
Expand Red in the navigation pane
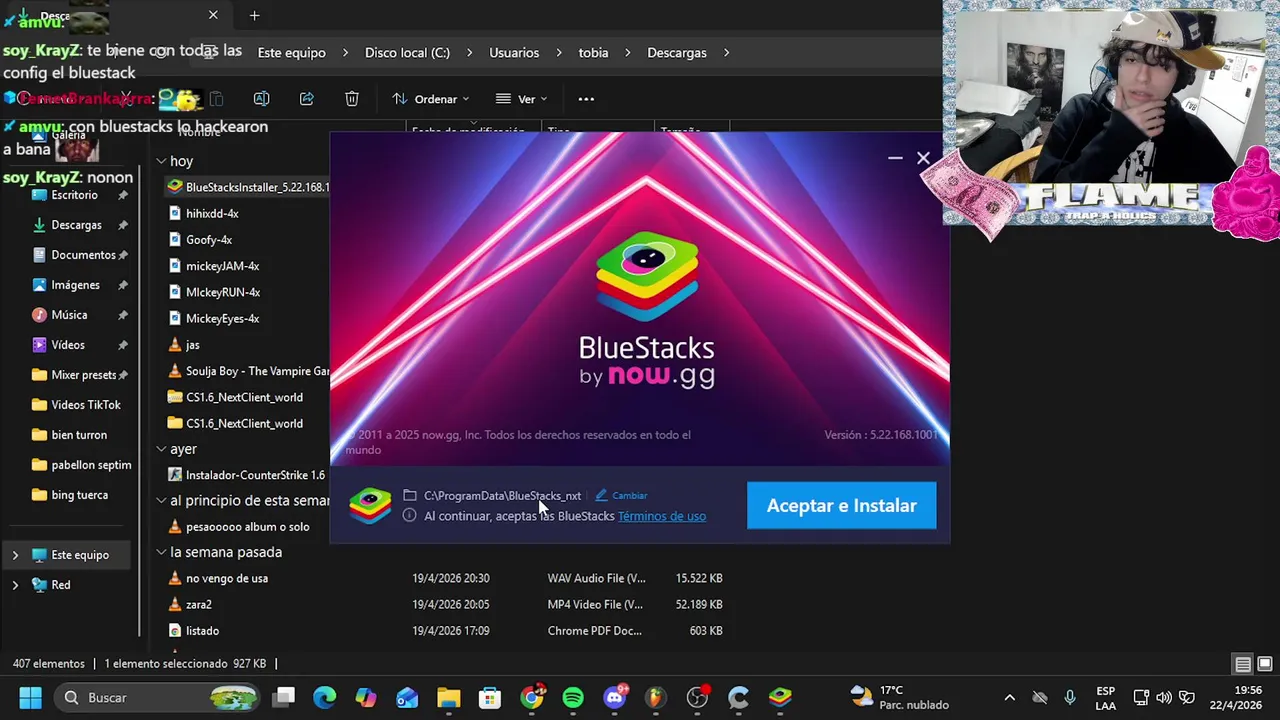tap(15, 585)
